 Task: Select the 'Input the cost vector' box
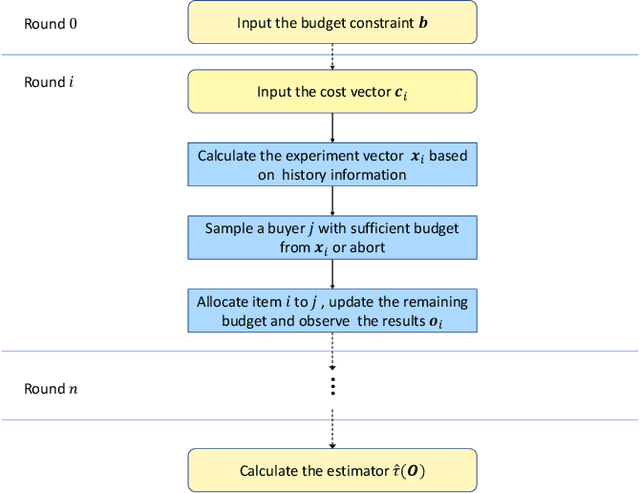(332, 92)
